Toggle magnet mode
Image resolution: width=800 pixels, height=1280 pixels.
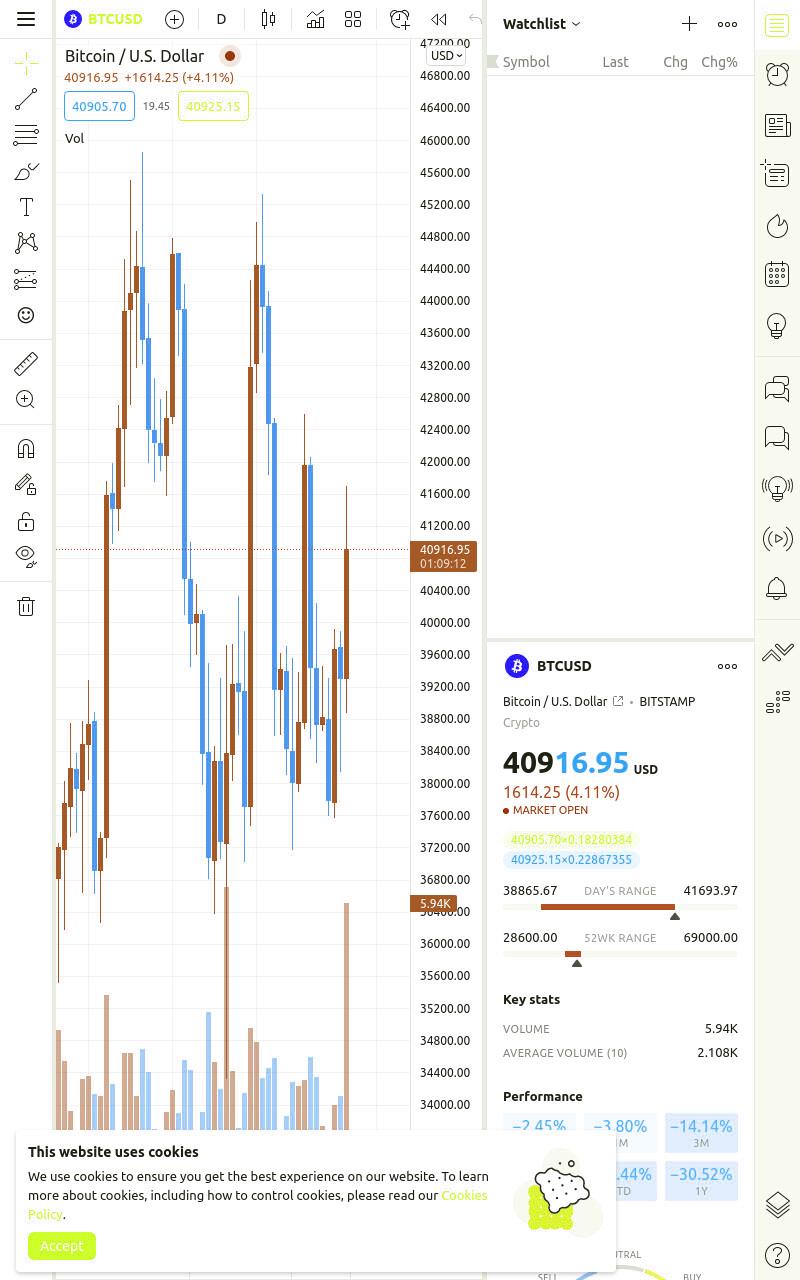(x=26, y=448)
